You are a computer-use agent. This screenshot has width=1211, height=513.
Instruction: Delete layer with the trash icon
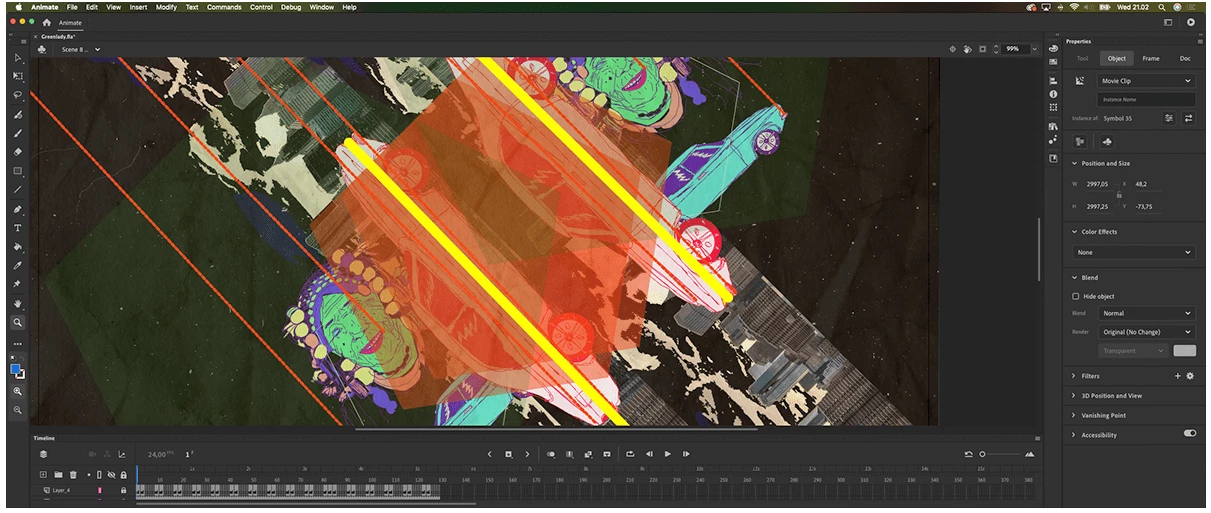73,475
